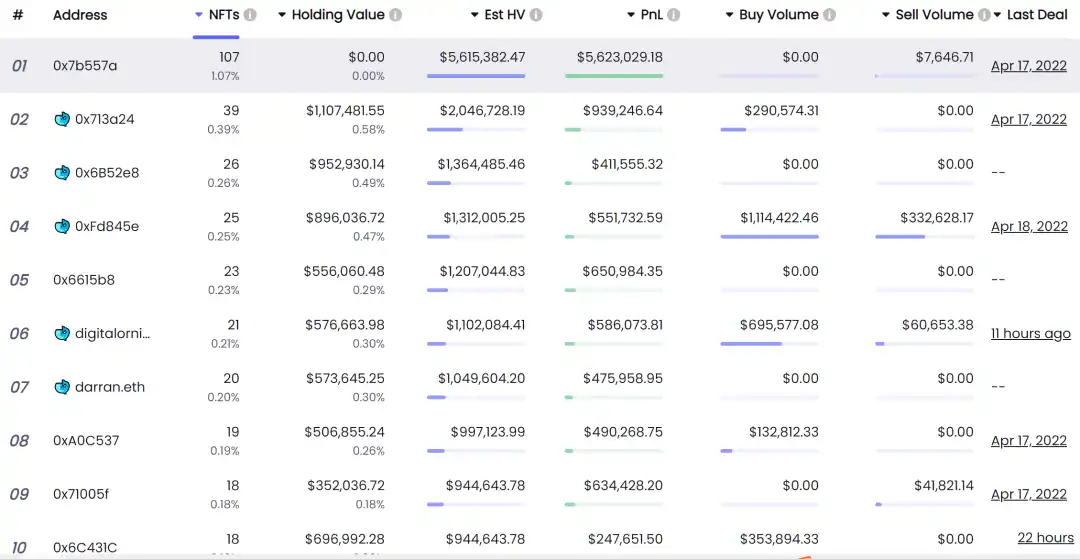Sort table by Holding Value arrow
The height and width of the screenshot is (559, 1080).
282,15
